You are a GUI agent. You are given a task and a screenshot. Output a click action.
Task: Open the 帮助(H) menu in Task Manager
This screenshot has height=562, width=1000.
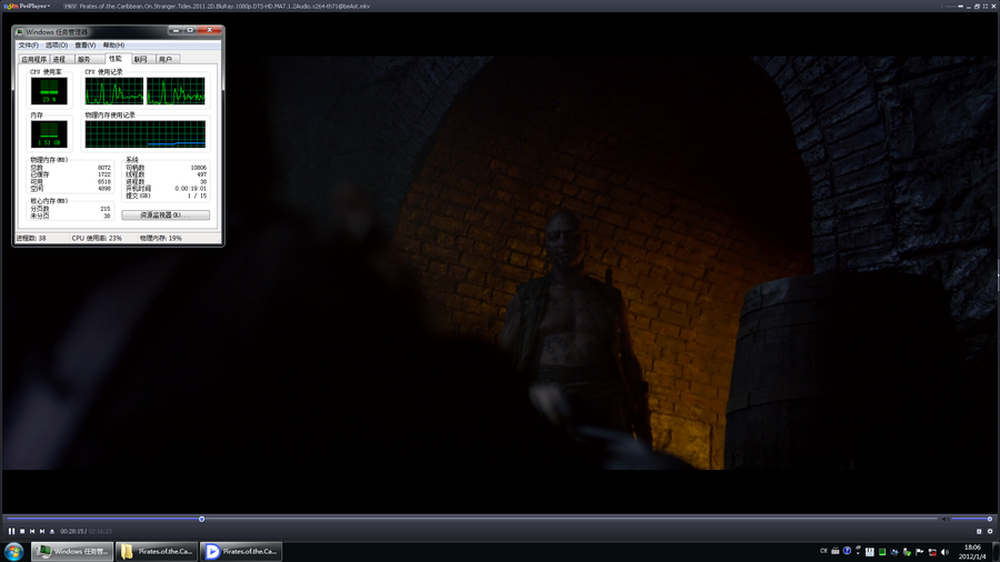tap(114, 45)
